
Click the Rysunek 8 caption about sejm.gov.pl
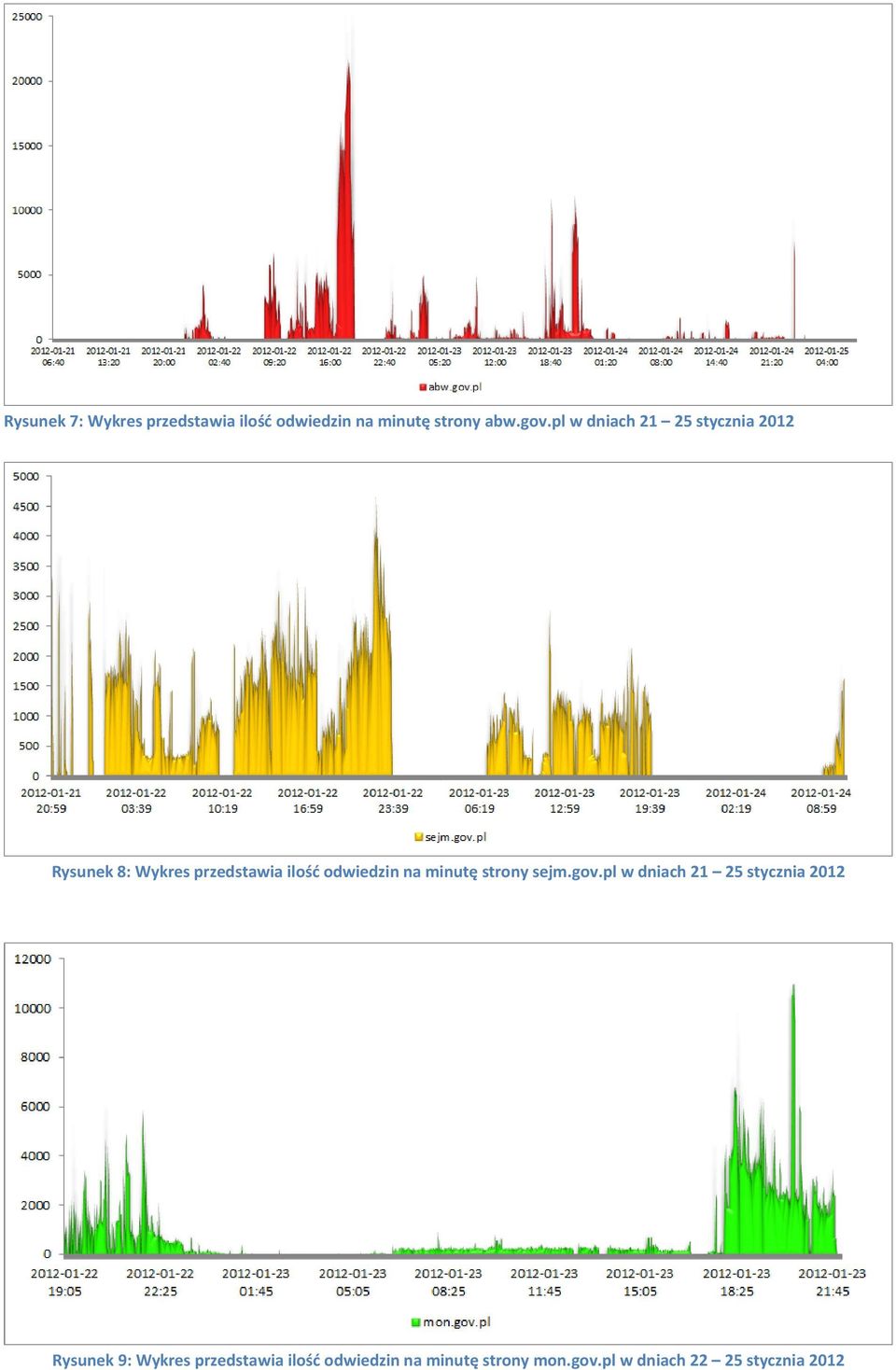point(448,872)
